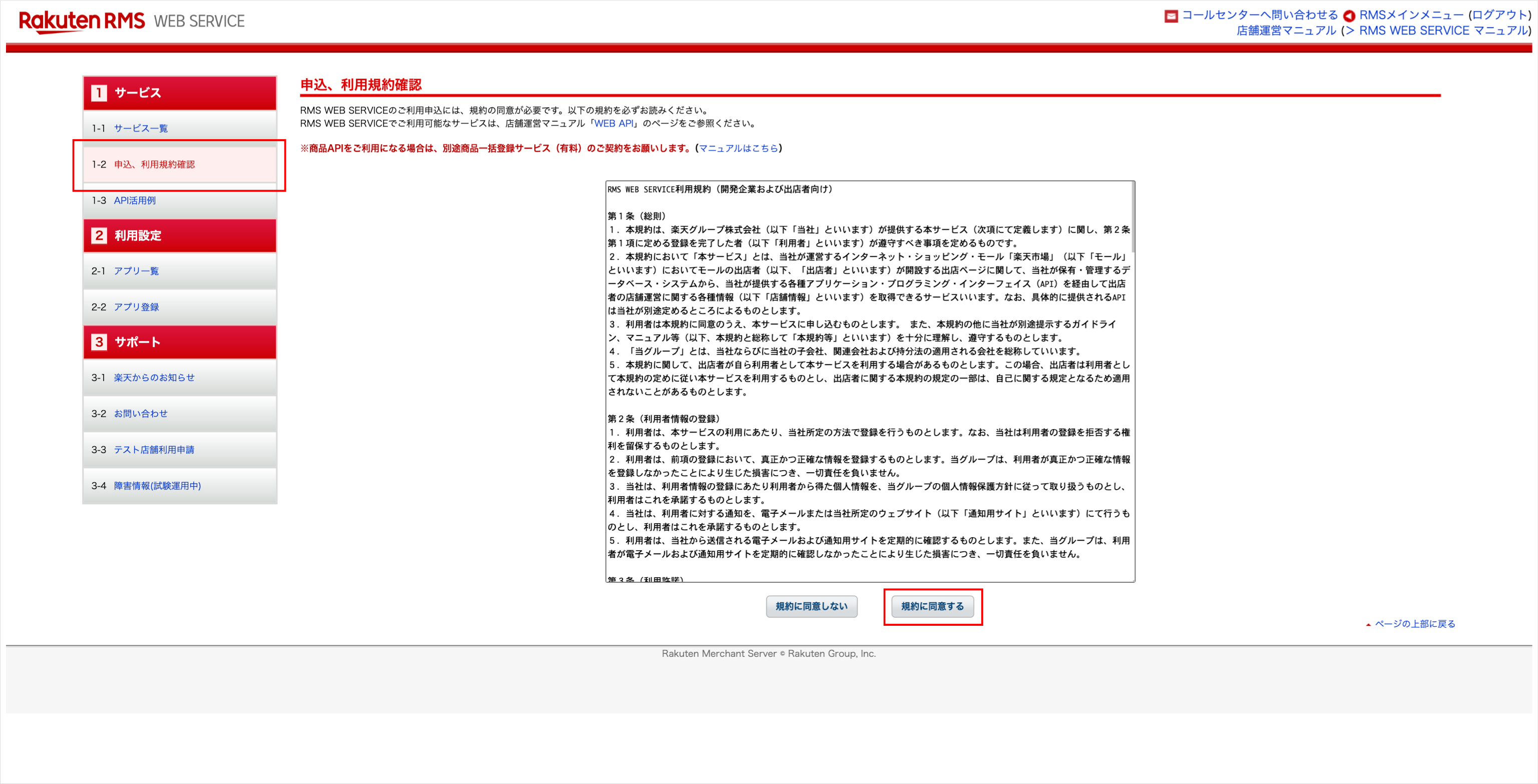The width and height of the screenshot is (1538, 784).
Task: Open 店舗運営マニュアル link
Action: [x=1286, y=31]
